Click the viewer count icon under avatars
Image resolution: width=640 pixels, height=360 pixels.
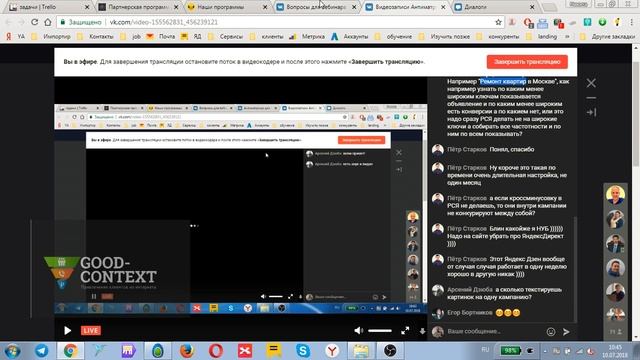point(615,332)
